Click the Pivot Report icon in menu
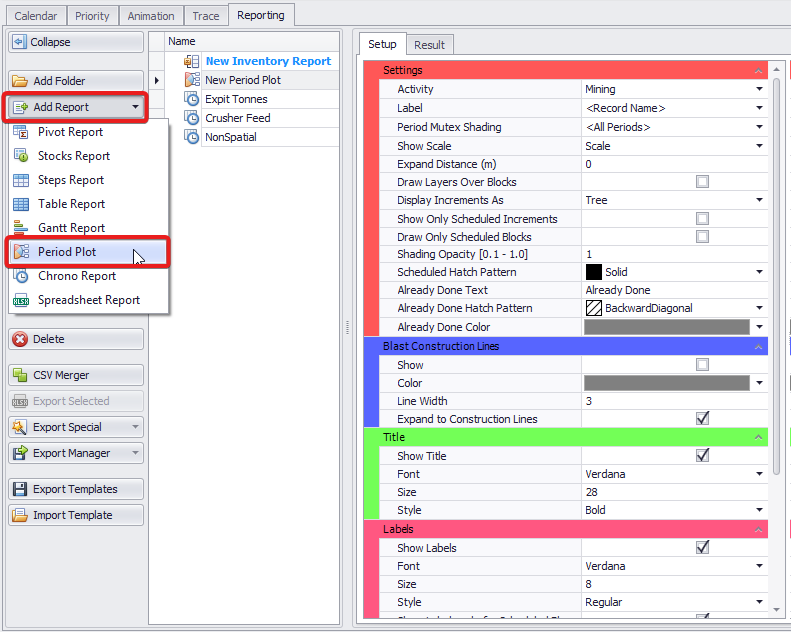792x632 pixels. click(x=21, y=132)
